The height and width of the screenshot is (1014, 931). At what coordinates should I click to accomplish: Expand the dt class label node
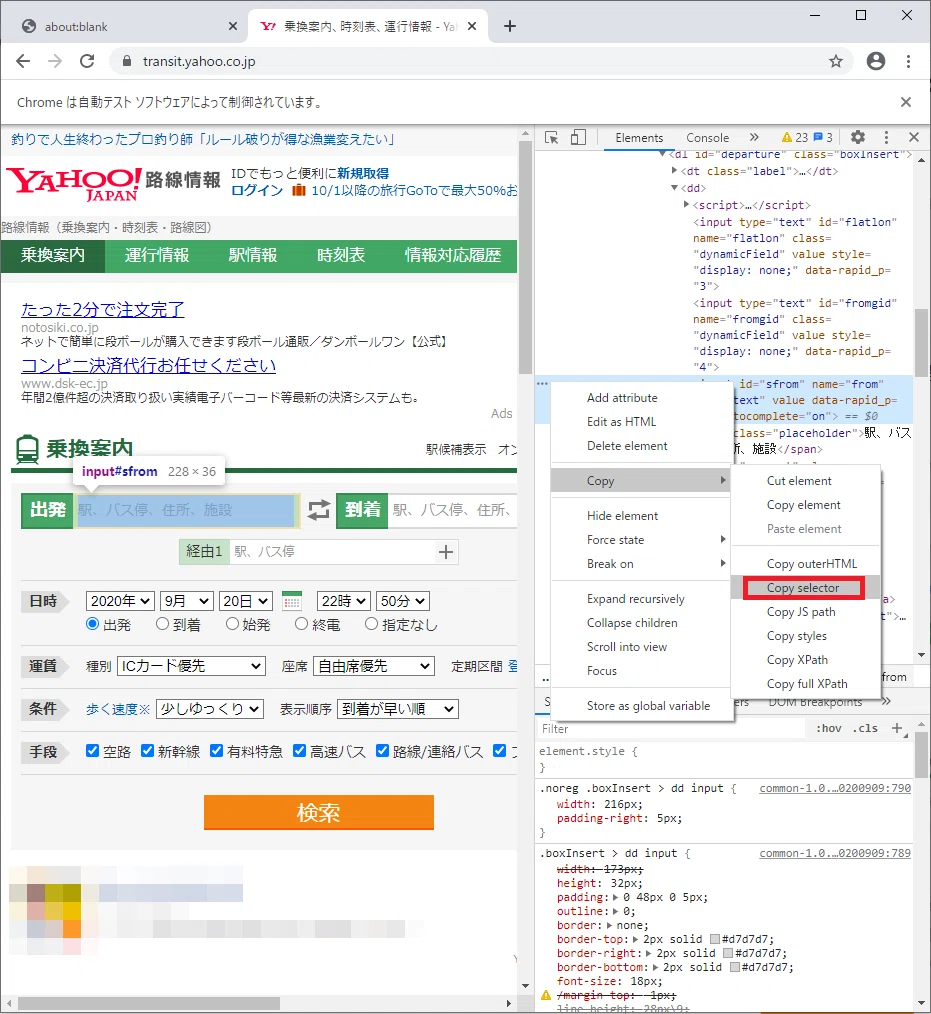[x=674, y=171]
